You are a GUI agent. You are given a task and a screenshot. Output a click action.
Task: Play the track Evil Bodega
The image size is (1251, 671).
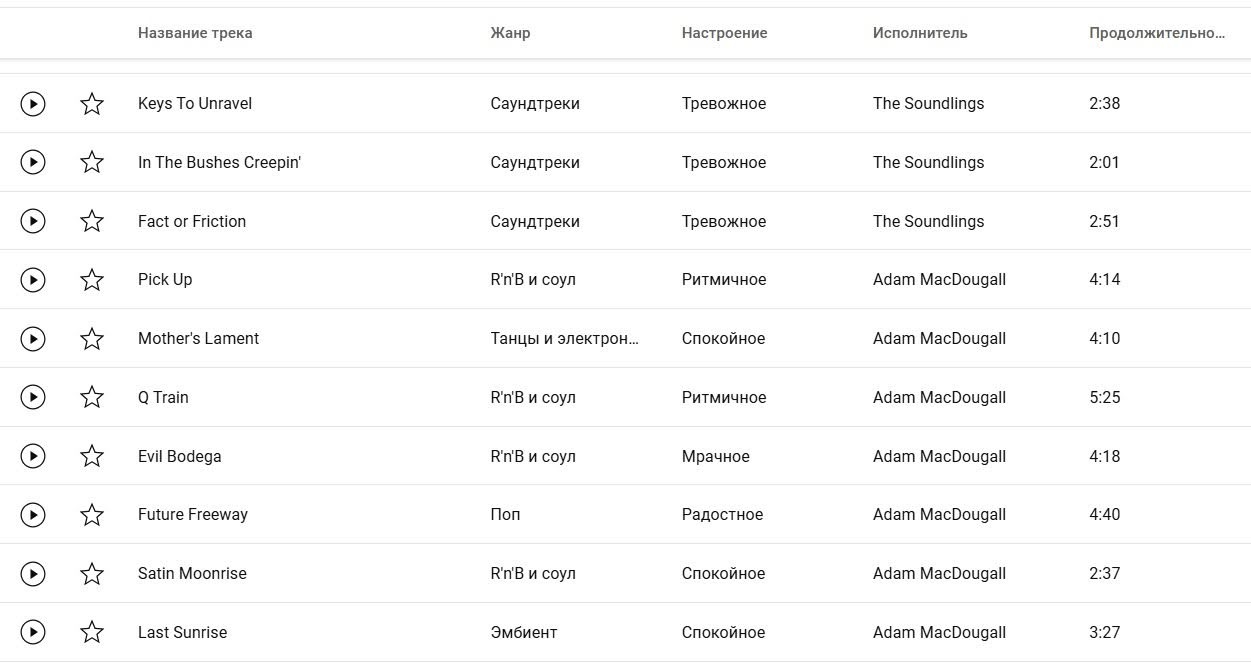33,457
